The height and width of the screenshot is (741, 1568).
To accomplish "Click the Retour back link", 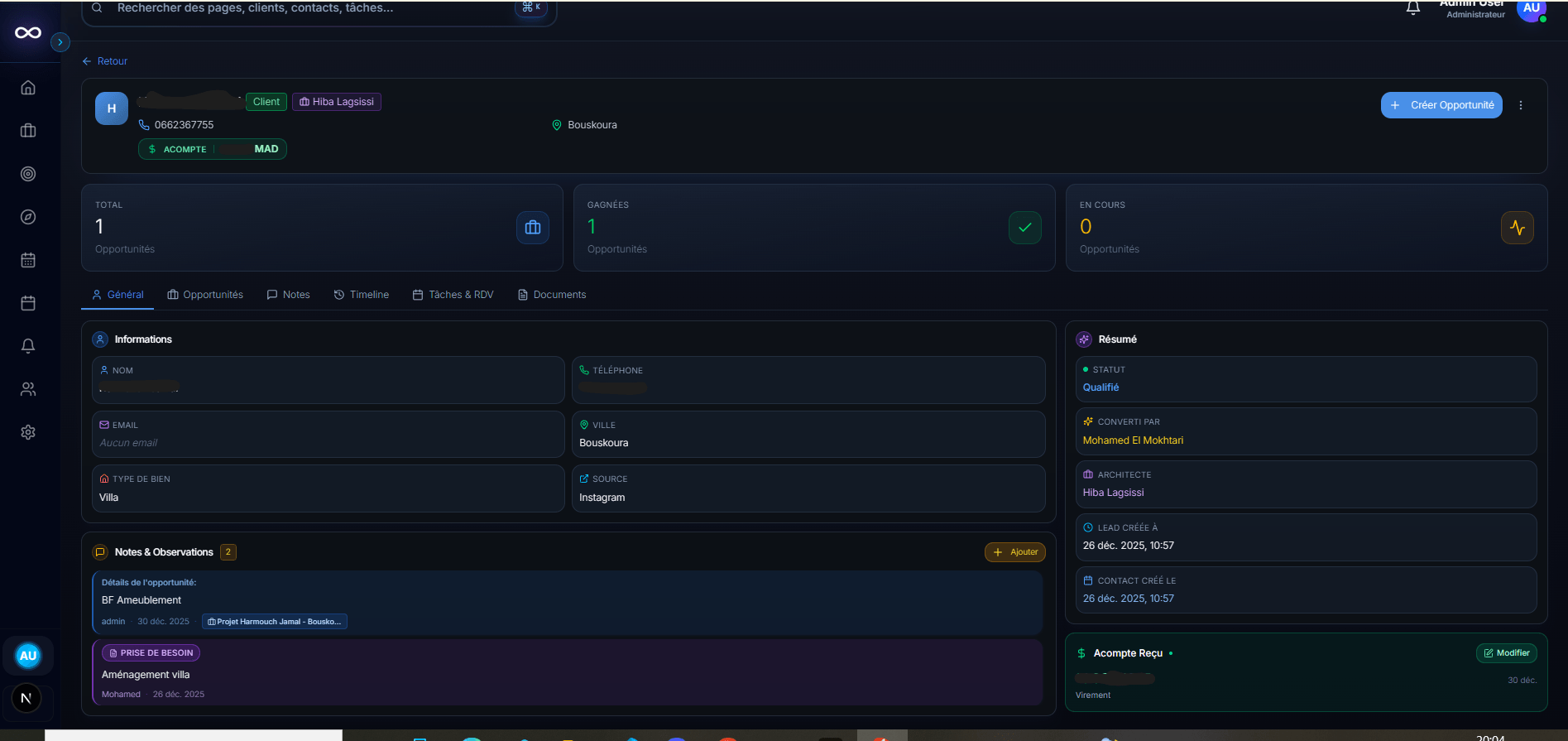I will click(x=105, y=61).
